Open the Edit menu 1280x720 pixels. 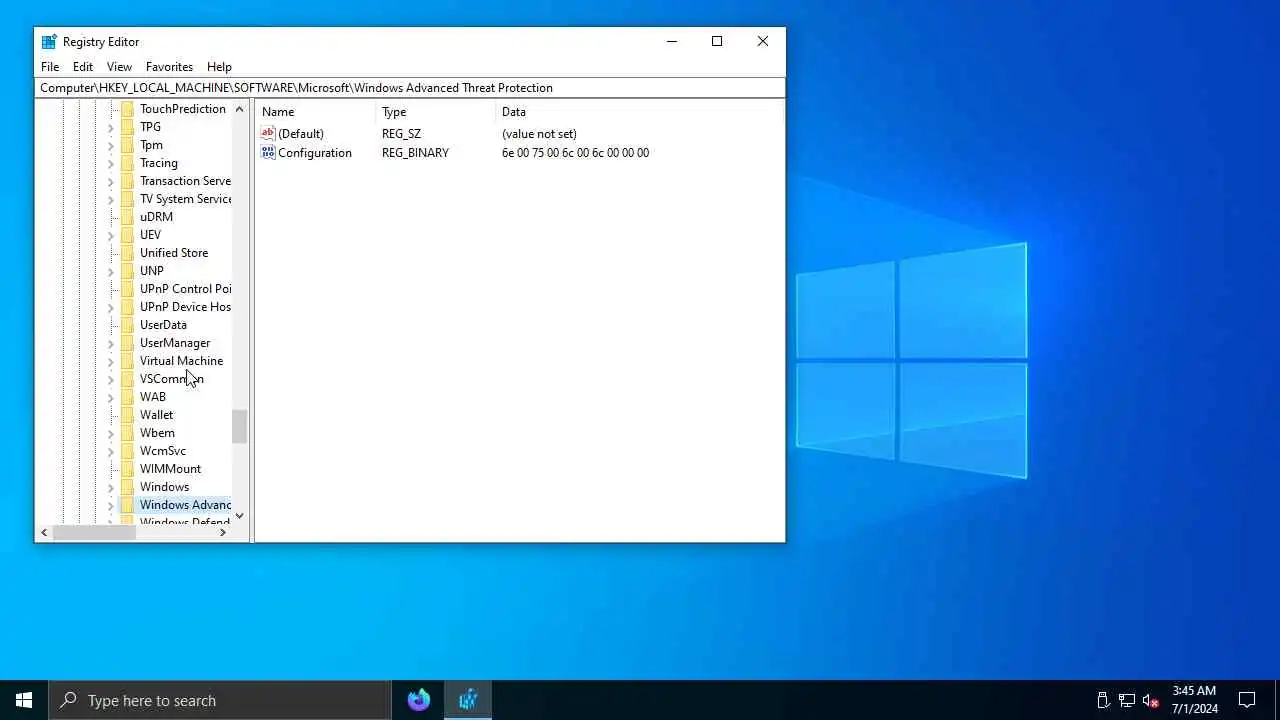coord(83,67)
